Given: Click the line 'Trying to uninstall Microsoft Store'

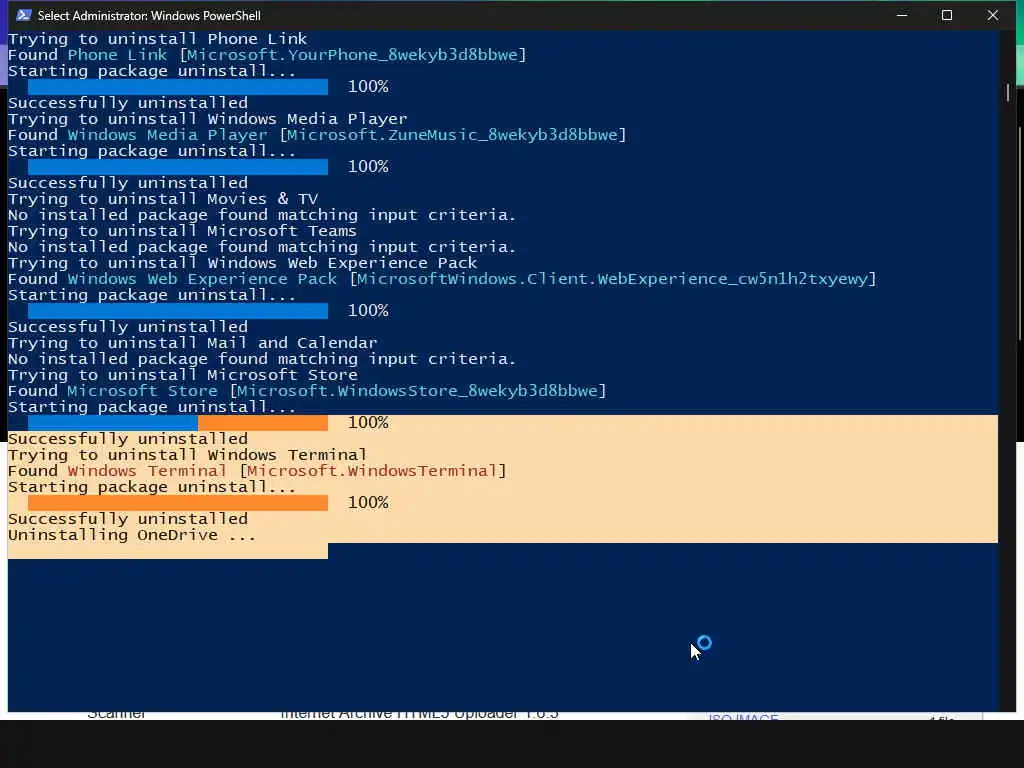Looking at the screenshot, I should click(x=183, y=375).
